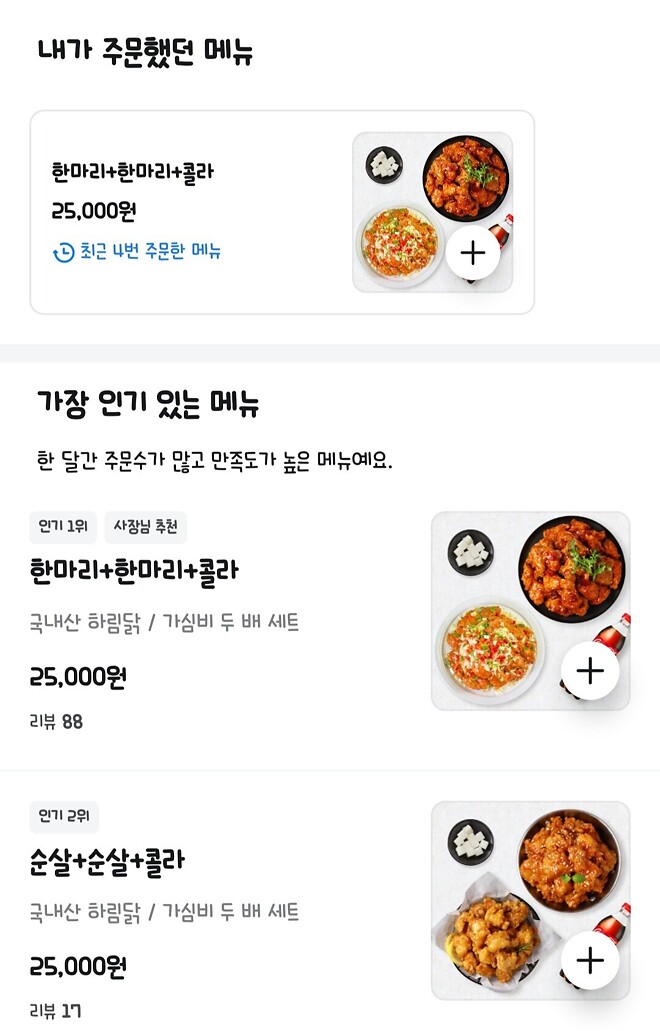This screenshot has height=1031, width=660.
Task: Click the 25,000원 price on the reorder card
Action: pyautogui.click(x=93, y=212)
